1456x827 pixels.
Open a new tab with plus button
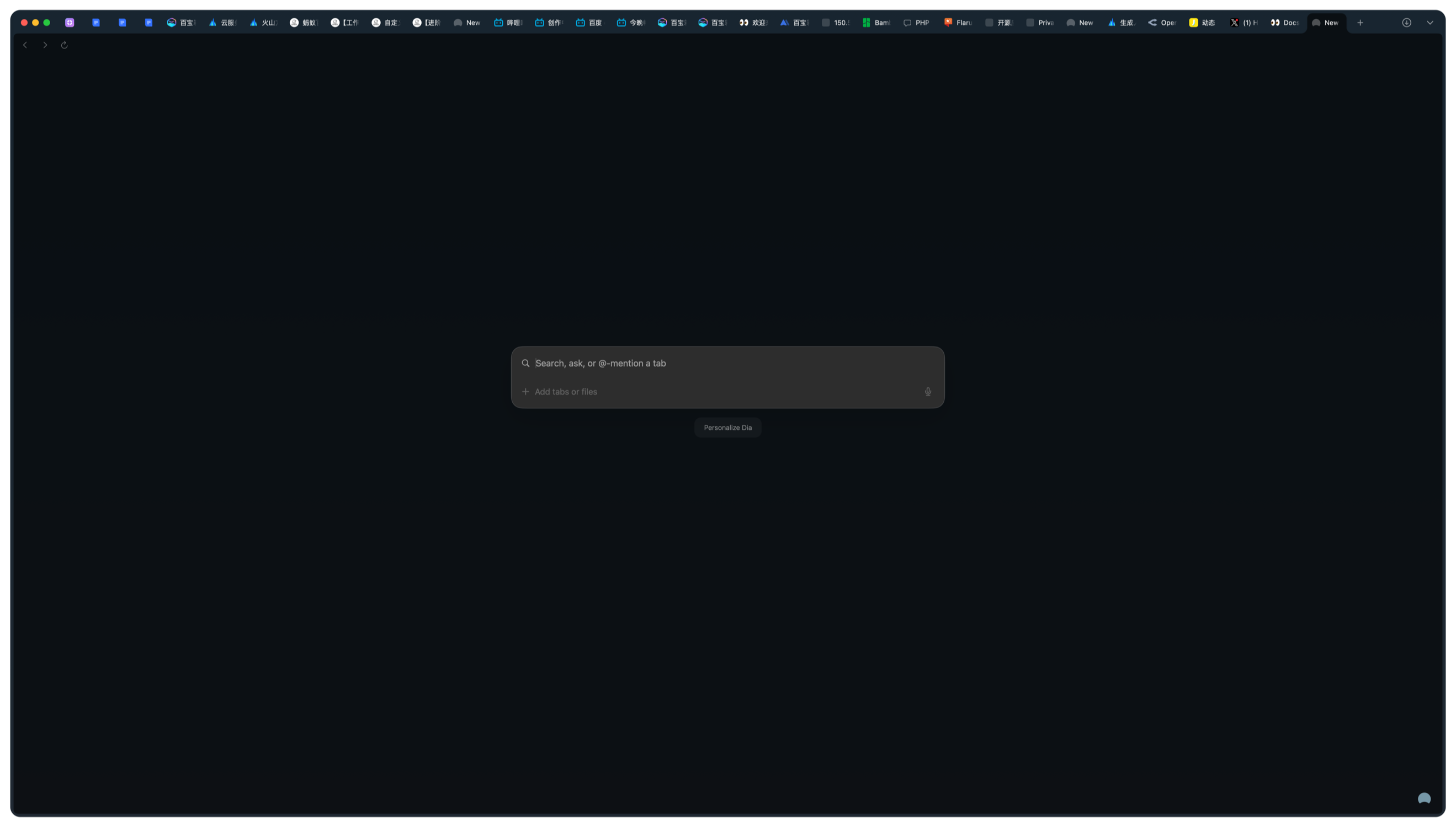(1360, 23)
